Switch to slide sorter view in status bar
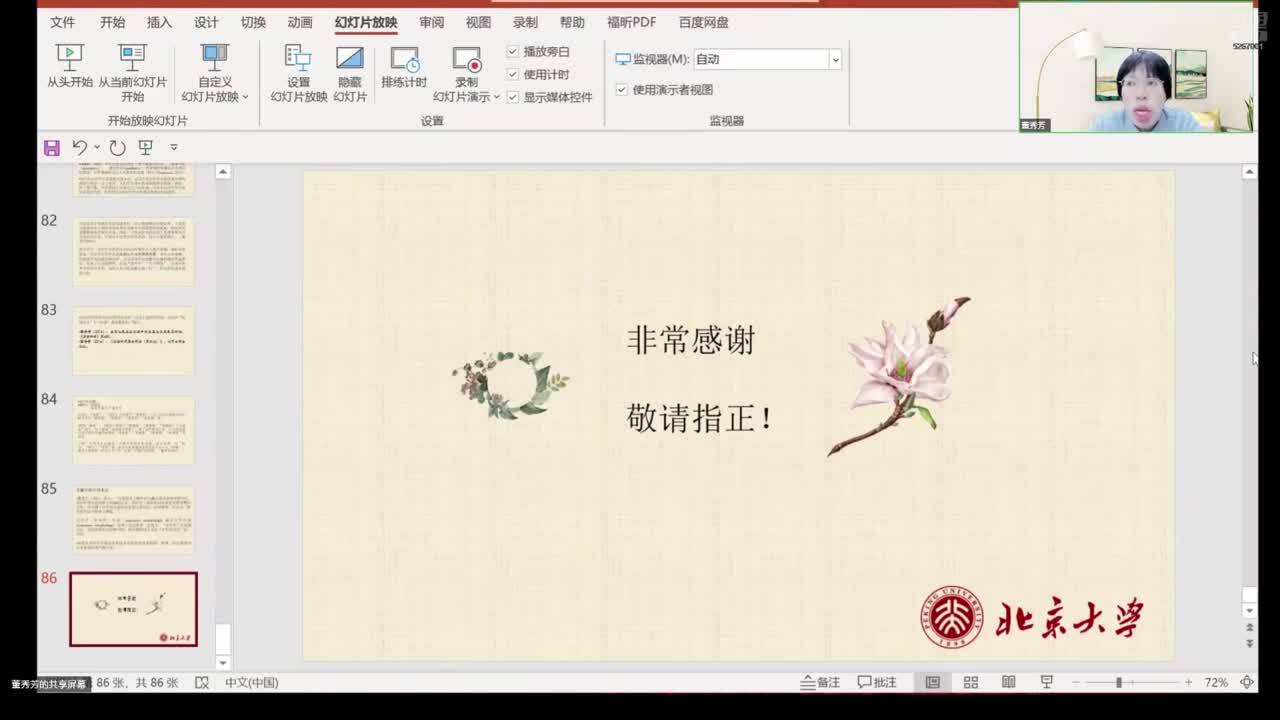1280x720 pixels. [970, 682]
